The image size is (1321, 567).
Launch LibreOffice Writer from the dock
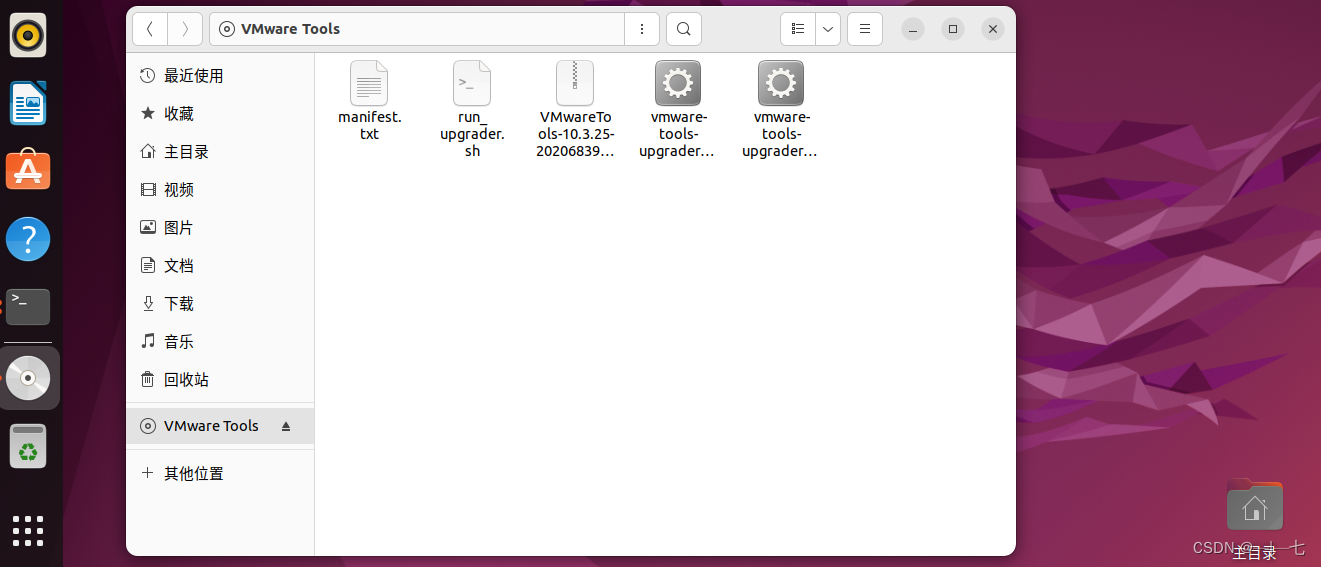[28, 103]
